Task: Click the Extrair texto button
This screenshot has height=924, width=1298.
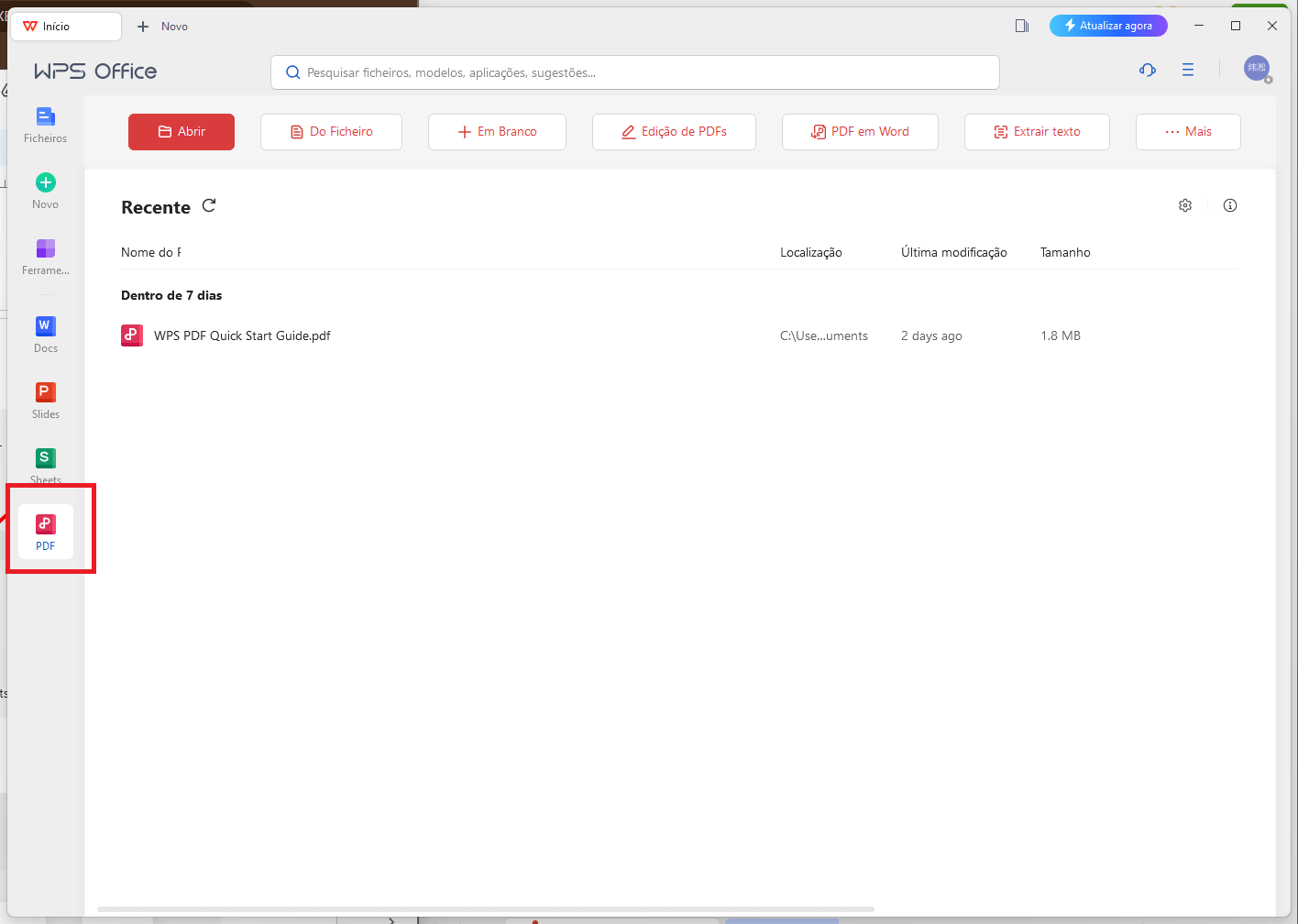Action: tap(1037, 132)
